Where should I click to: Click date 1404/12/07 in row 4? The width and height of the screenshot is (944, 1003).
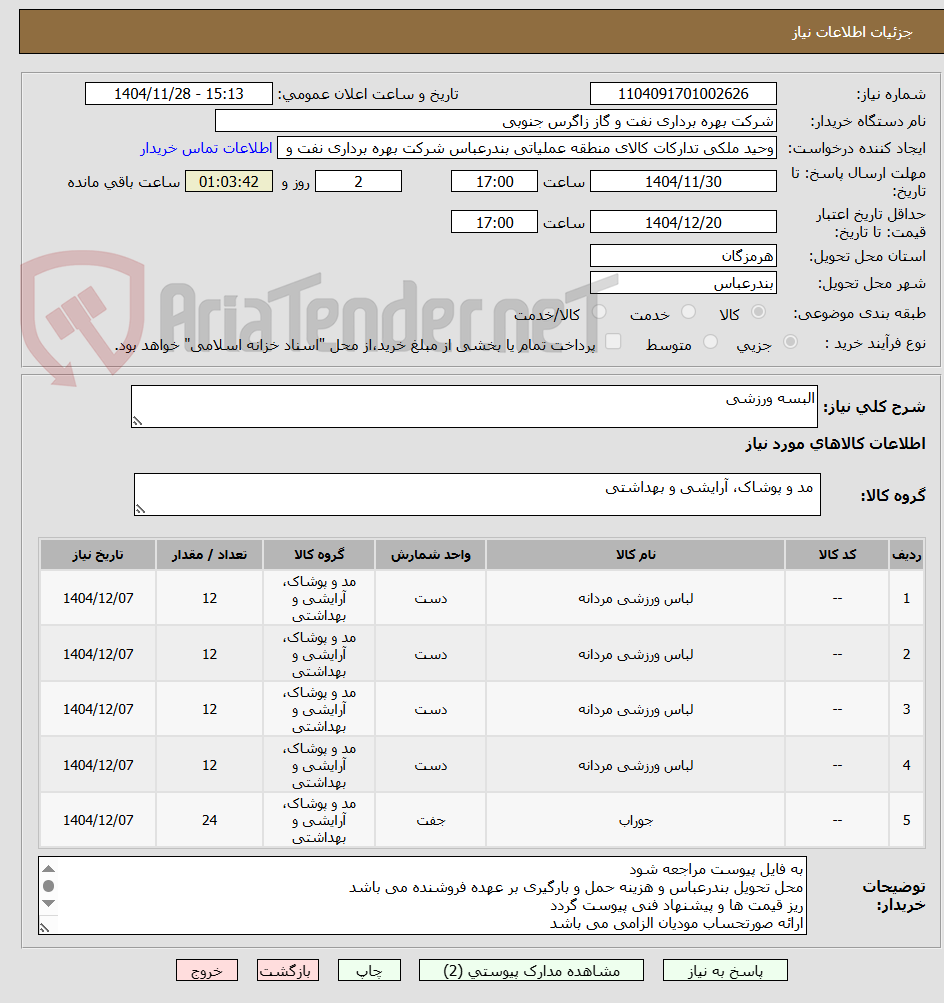pos(98,765)
